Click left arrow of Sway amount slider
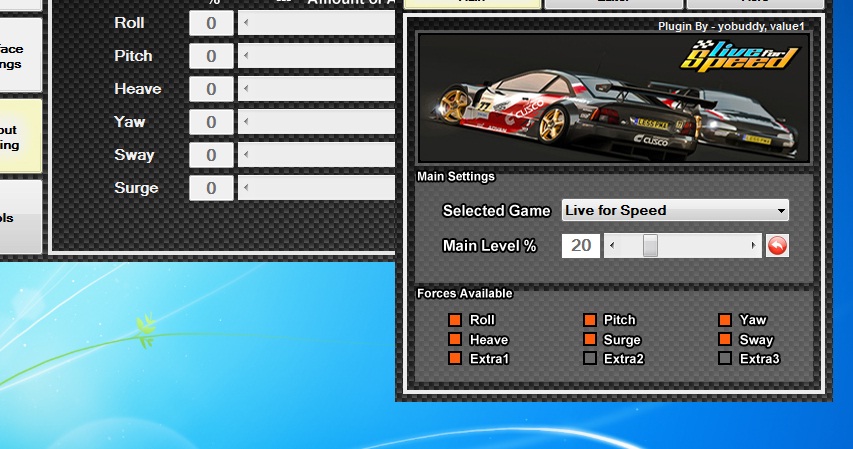 point(246,155)
